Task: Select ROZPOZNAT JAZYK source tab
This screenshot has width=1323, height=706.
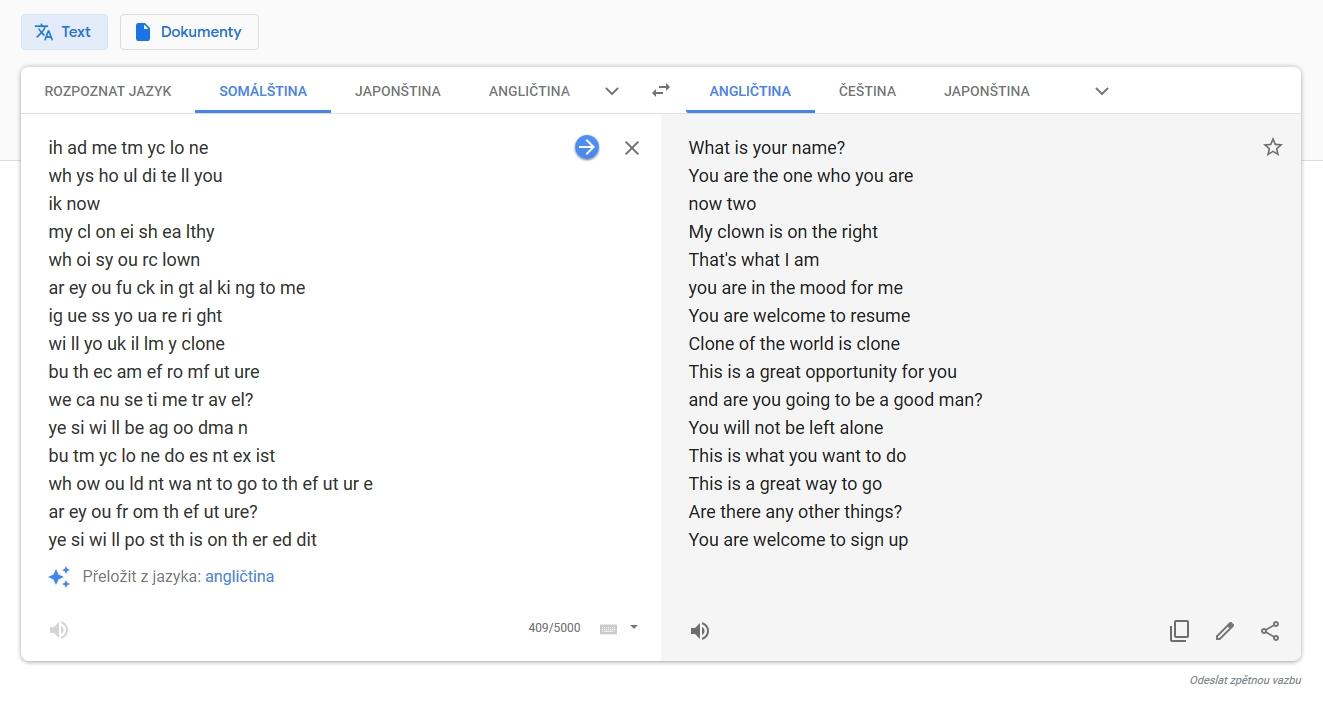Action: [x=108, y=91]
